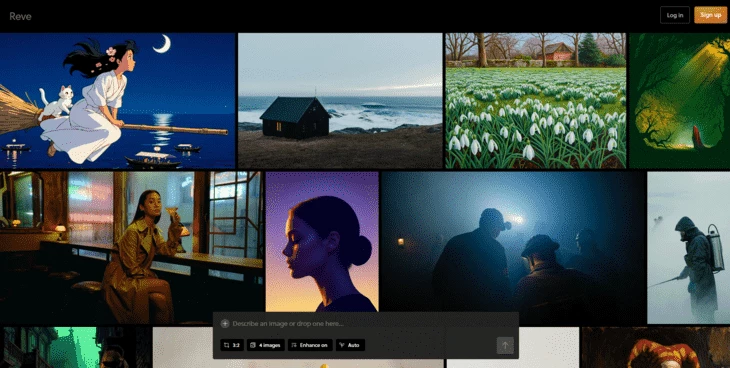This screenshot has width=730, height=368.
Task: Open the snowdrop flower field image
Action: click(535, 101)
